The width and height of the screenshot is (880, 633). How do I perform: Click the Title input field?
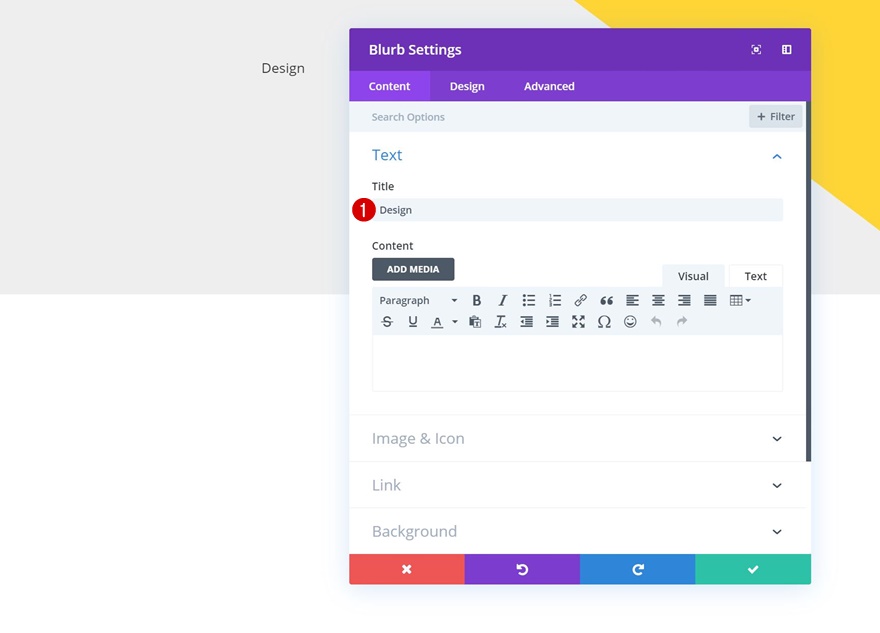point(577,210)
